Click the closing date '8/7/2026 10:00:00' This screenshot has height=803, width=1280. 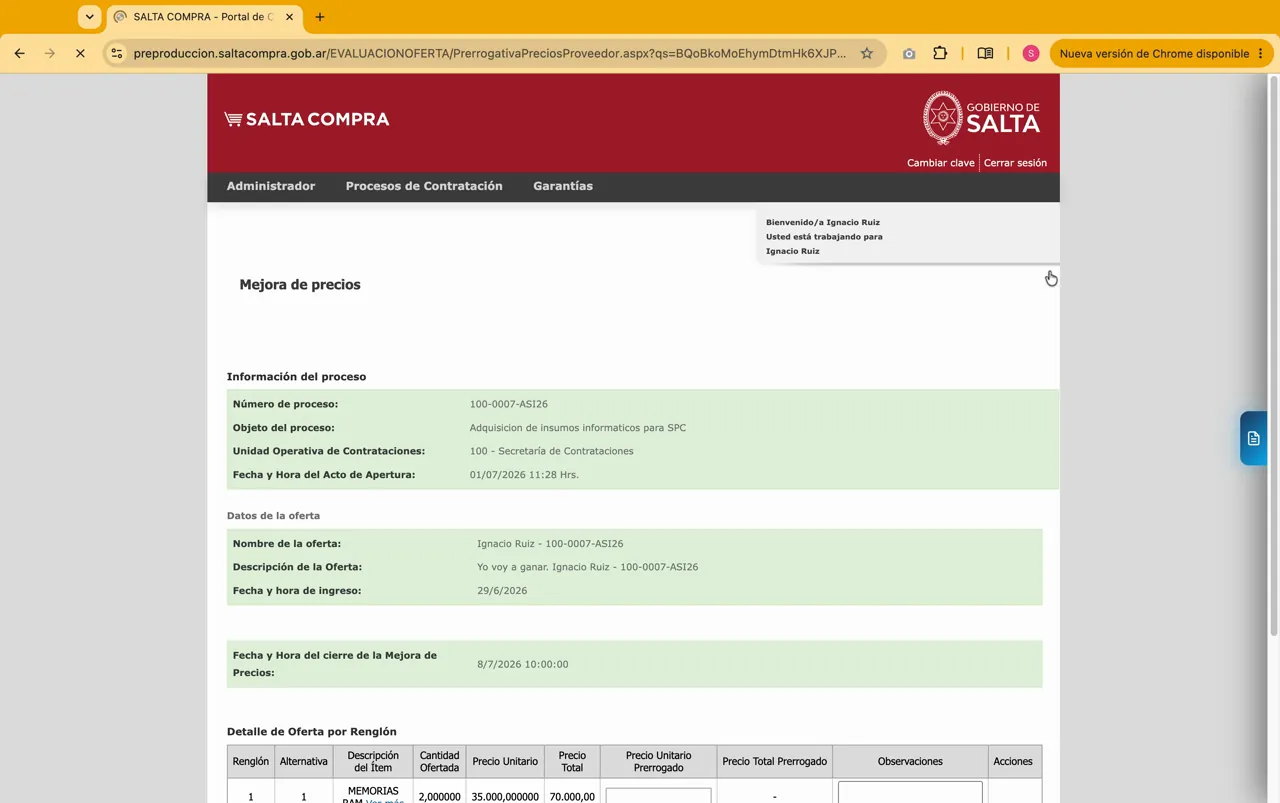coord(523,664)
